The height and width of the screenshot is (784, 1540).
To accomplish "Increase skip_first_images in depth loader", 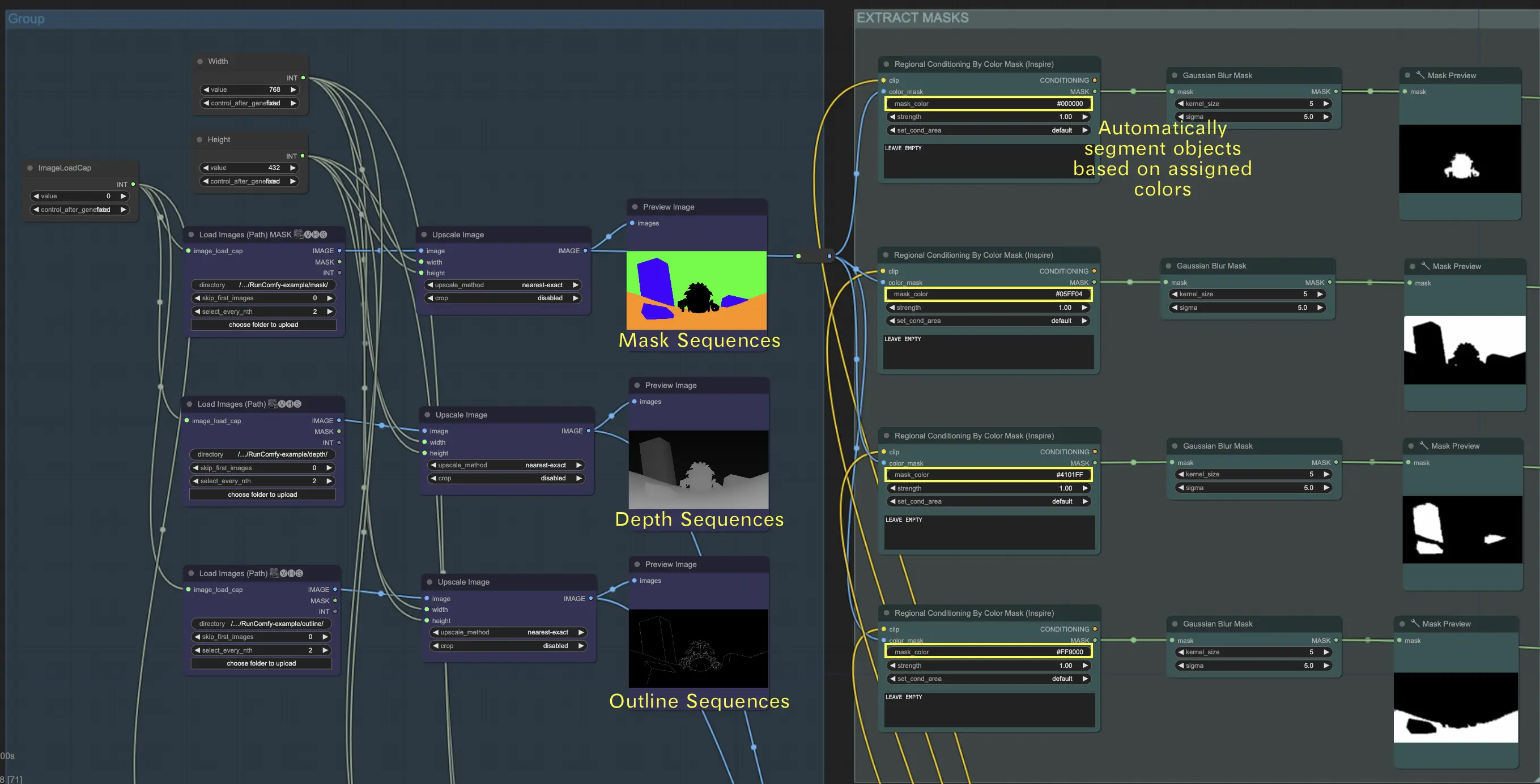I will pos(329,468).
